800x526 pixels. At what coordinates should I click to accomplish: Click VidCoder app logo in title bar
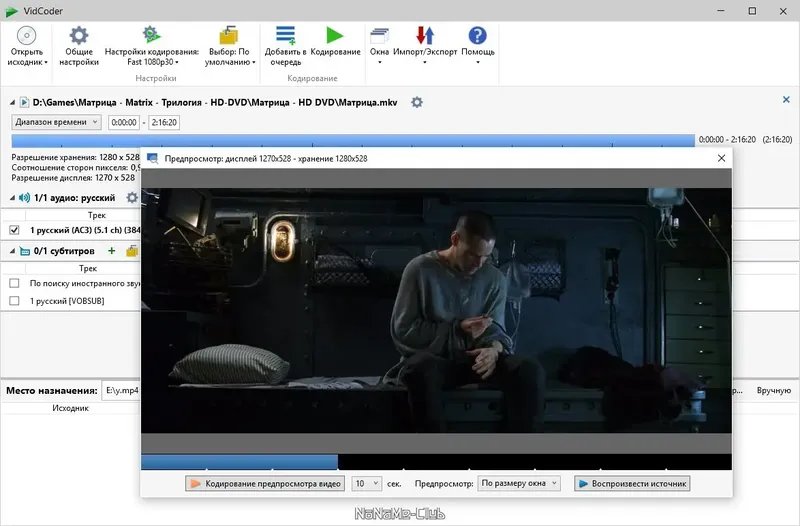11,11
